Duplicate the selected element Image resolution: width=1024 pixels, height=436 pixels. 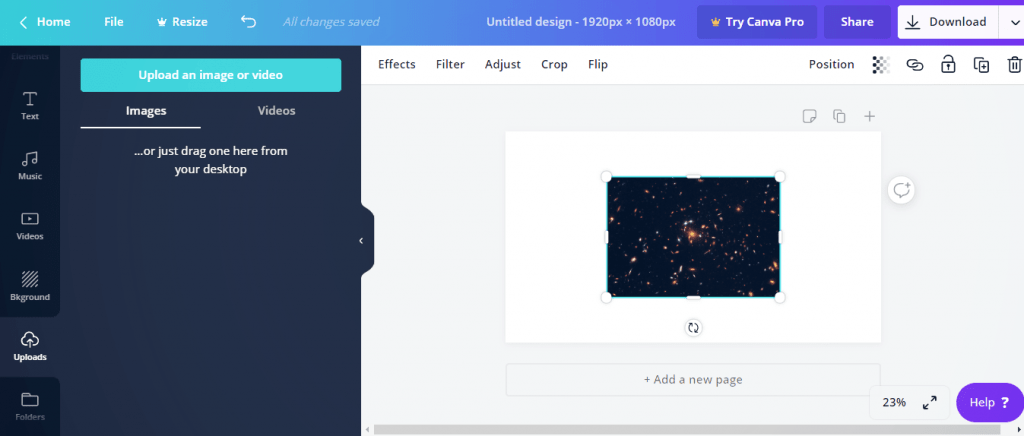(x=981, y=65)
